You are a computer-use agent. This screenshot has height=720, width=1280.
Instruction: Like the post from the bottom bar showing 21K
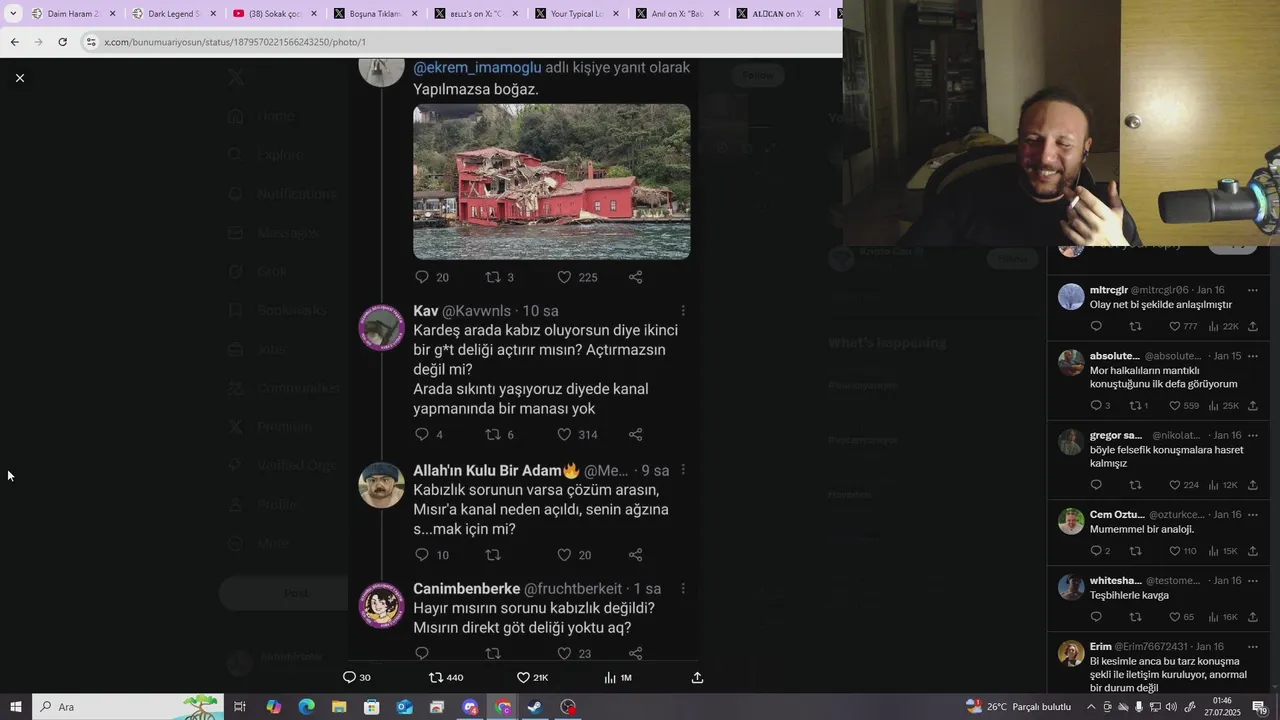(x=532, y=677)
